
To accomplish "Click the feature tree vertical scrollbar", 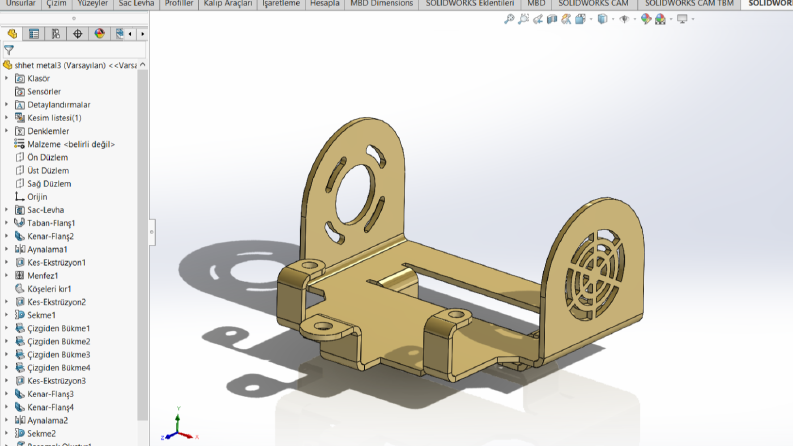I will (143, 245).
